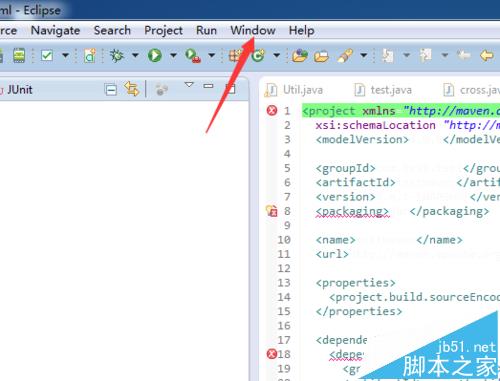This screenshot has height=381, width=500.
Task: Click the <name> tag on line 10
Action: 336,240
